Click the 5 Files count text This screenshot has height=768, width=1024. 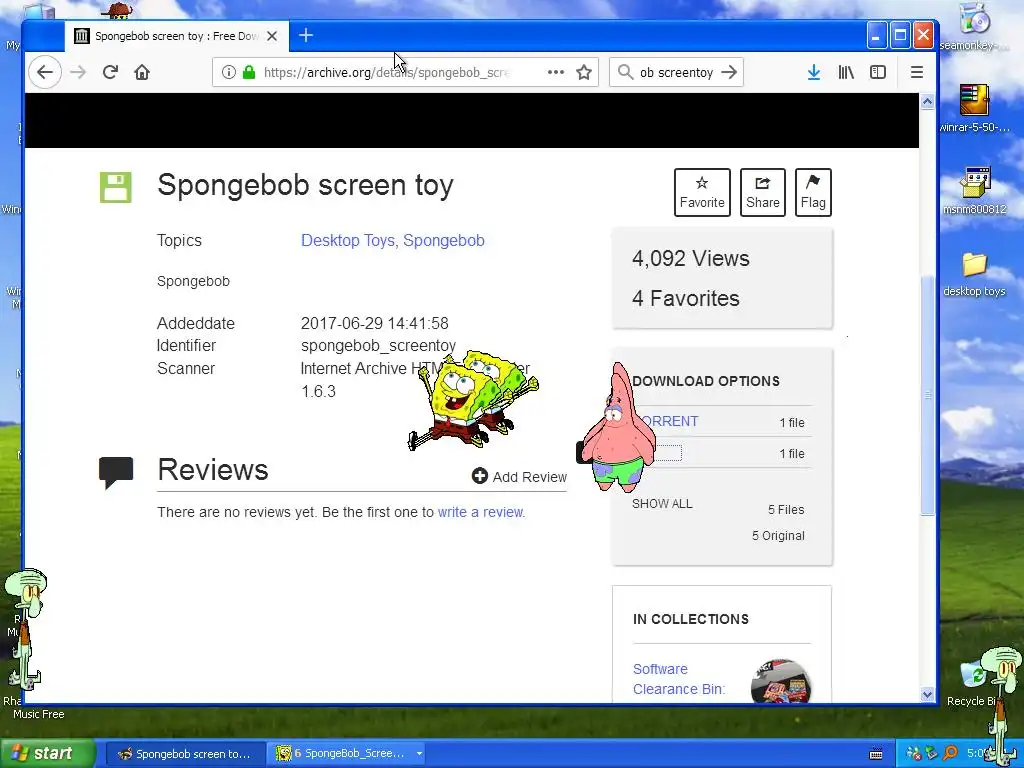(786, 509)
